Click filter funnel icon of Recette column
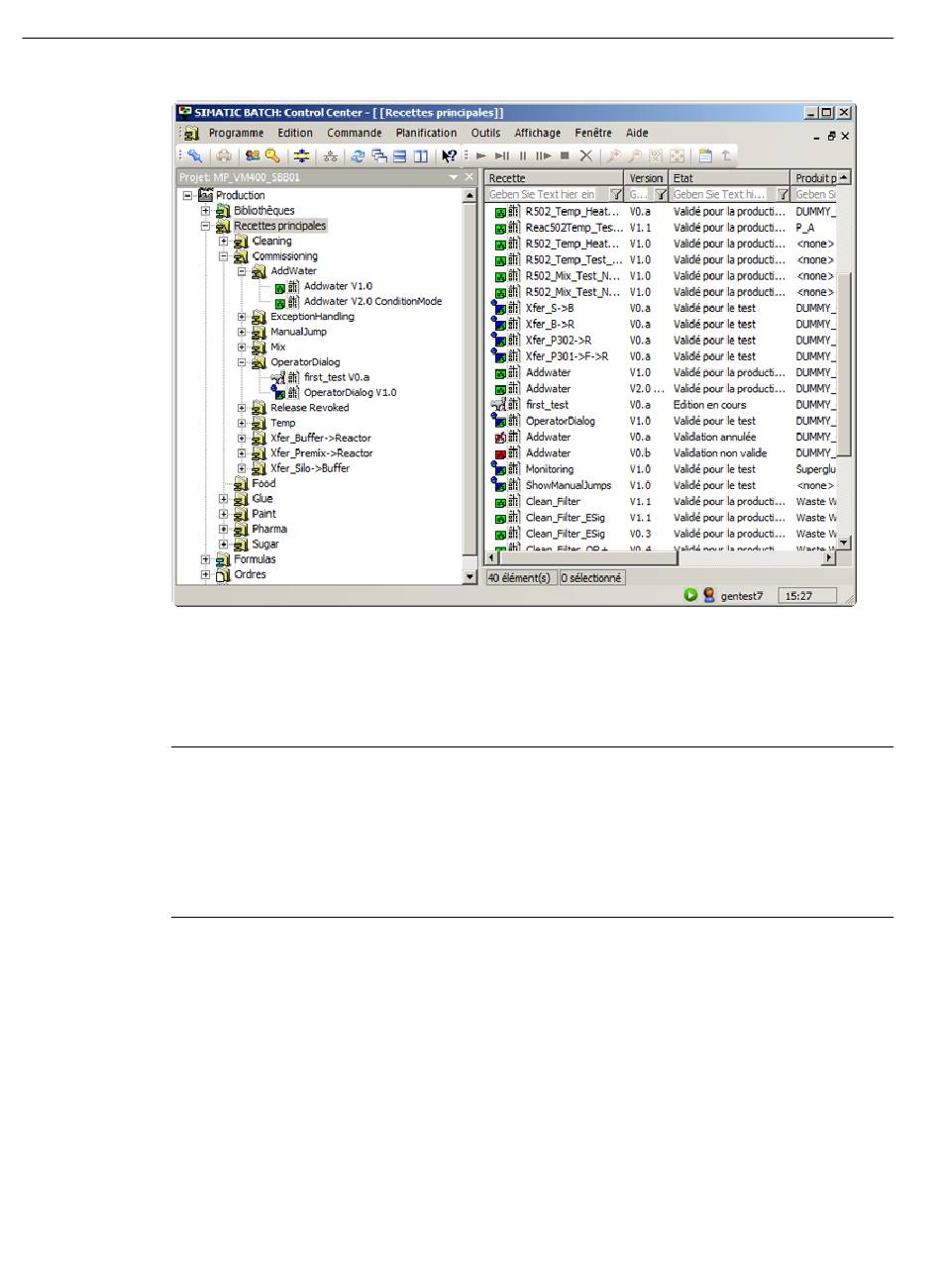The width and height of the screenshot is (941, 1288). point(616,195)
